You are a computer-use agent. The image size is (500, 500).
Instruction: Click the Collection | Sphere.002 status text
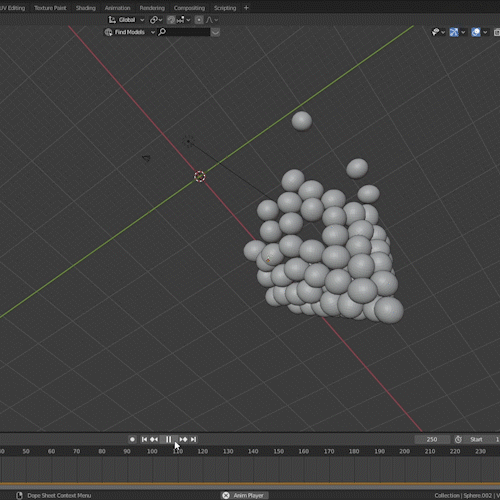[x=467, y=495]
